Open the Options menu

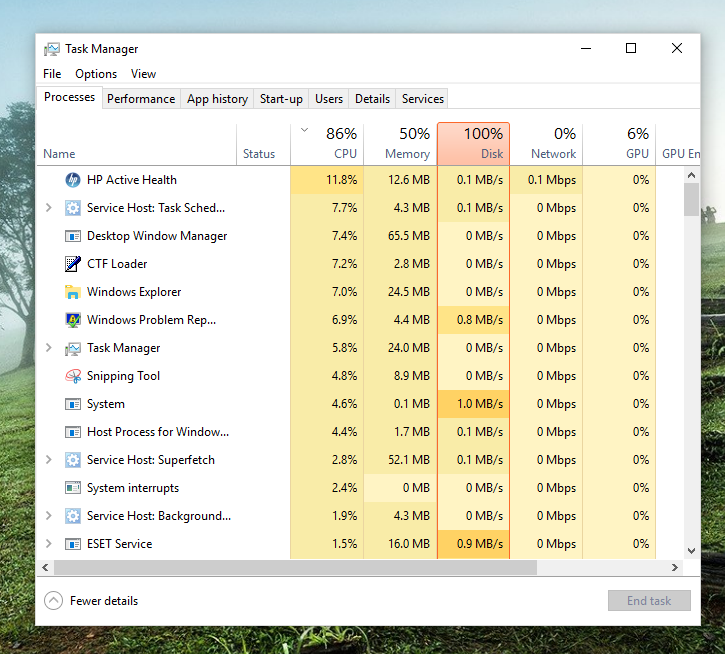pyautogui.click(x=96, y=74)
